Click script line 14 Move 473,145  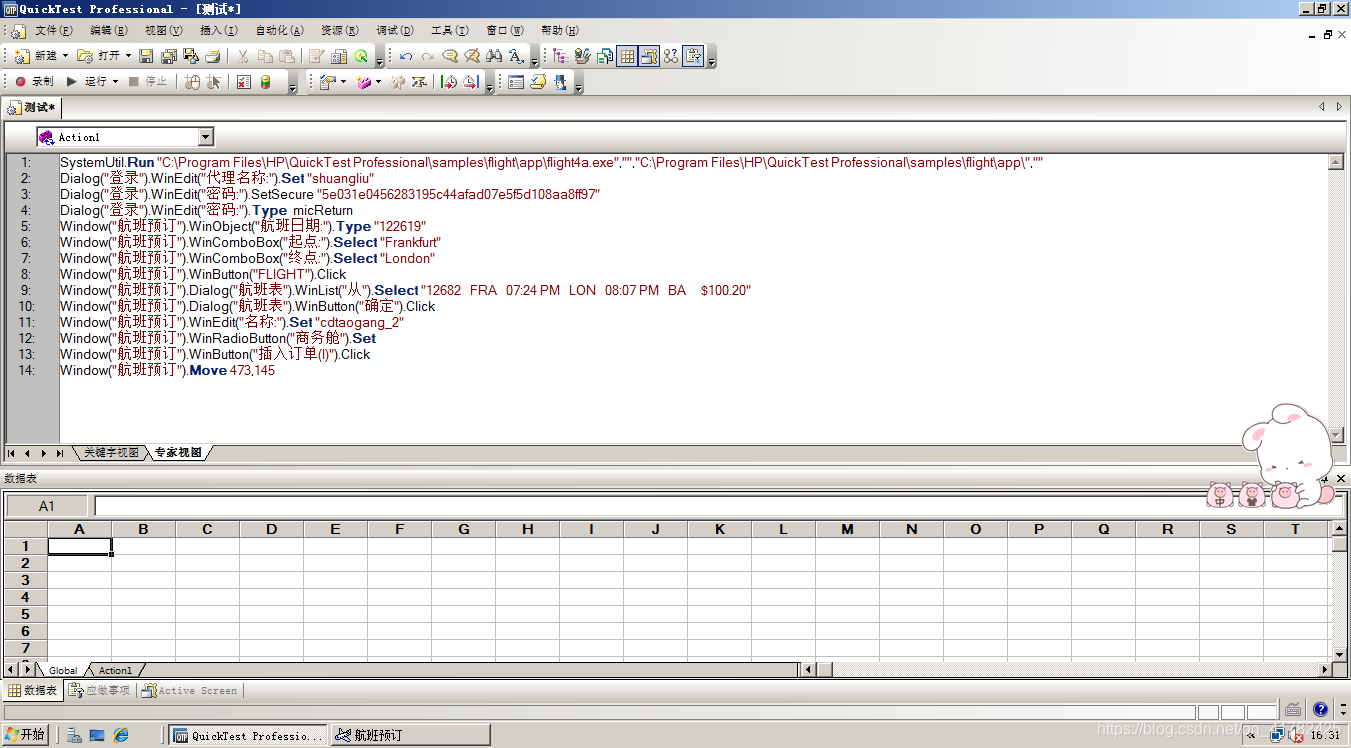click(167, 370)
